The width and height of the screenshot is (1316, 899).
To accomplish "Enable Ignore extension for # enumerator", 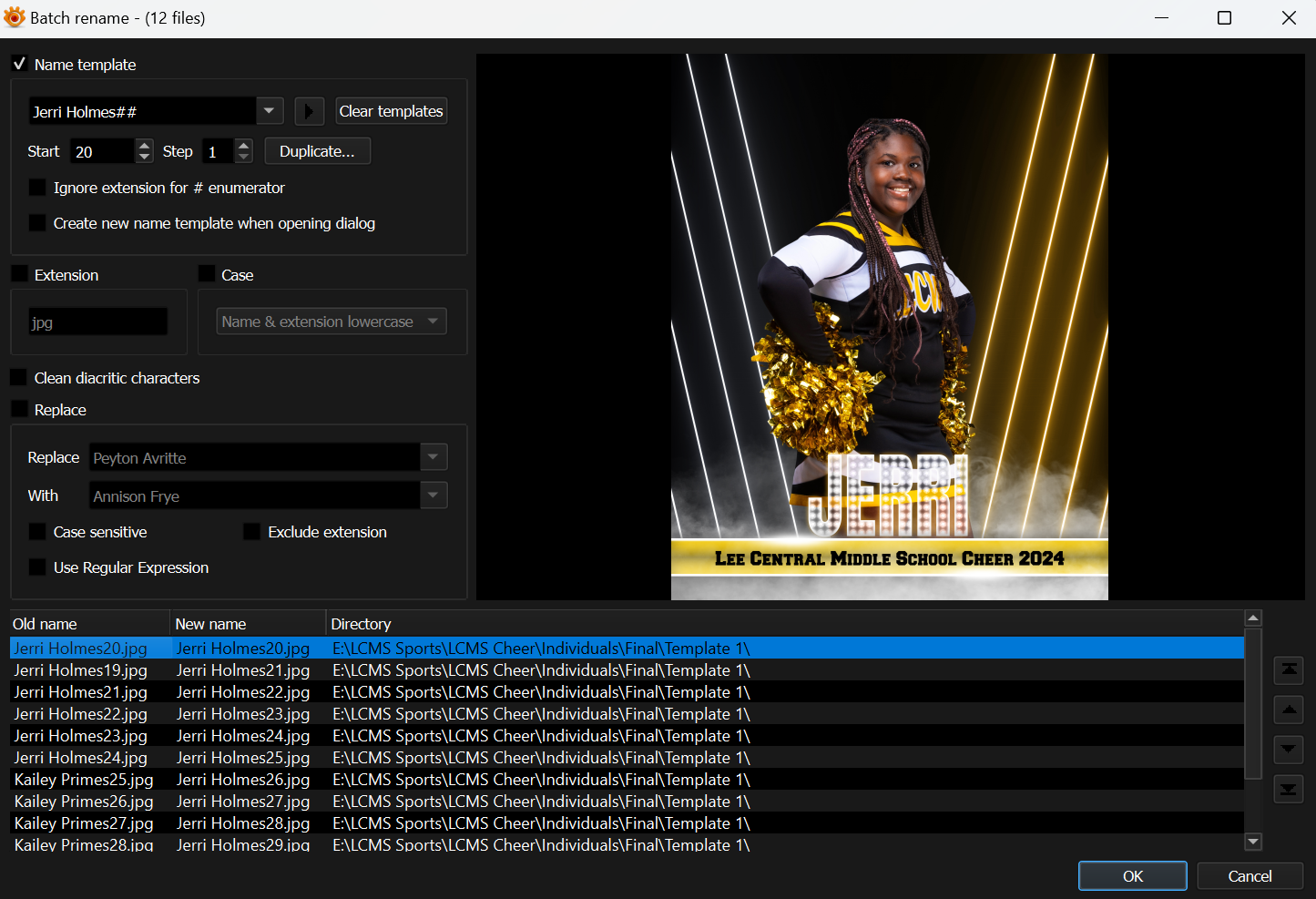I will (x=37, y=188).
